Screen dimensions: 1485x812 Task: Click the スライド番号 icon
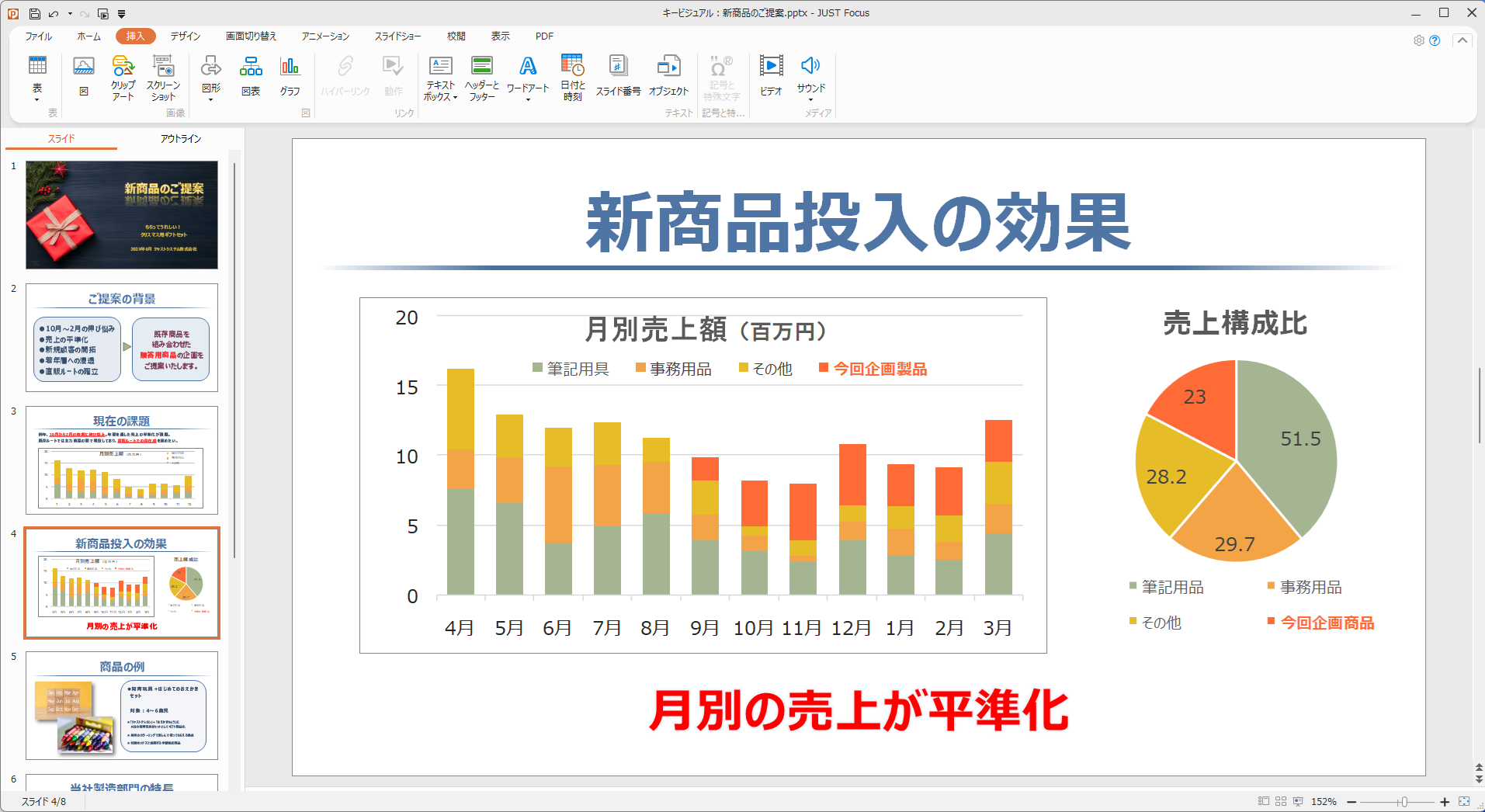click(618, 77)
